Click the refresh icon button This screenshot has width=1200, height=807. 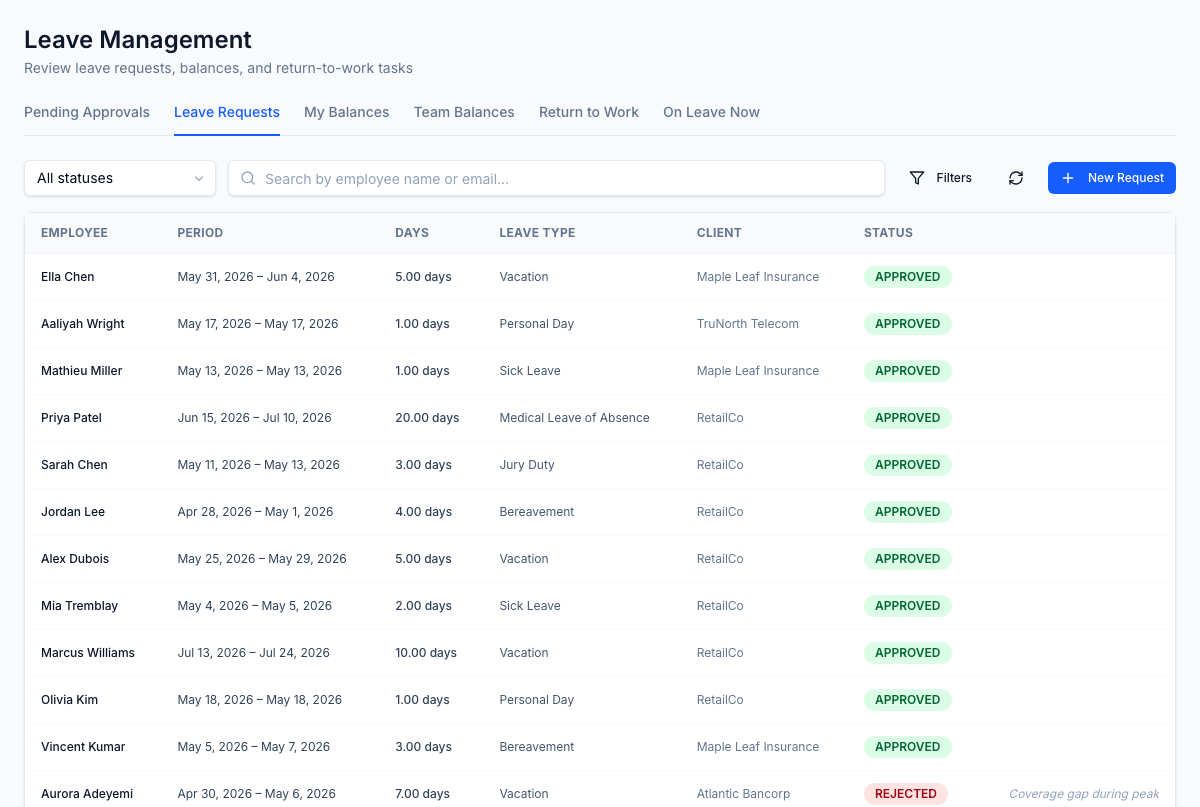point(1016,178)
